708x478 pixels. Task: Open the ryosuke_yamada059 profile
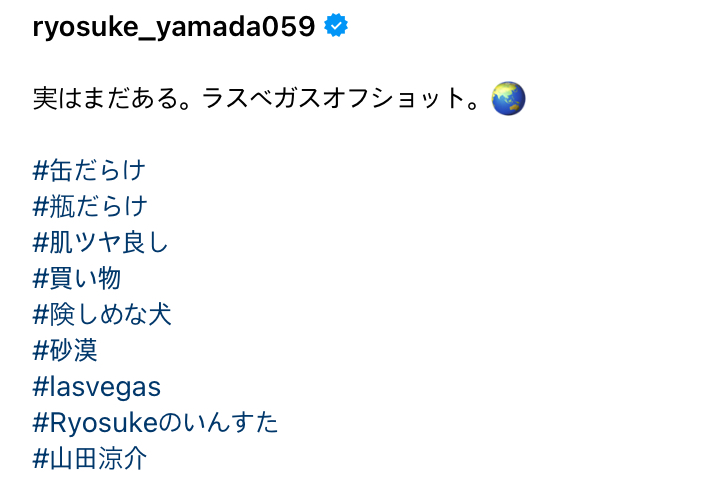[174, 28]
